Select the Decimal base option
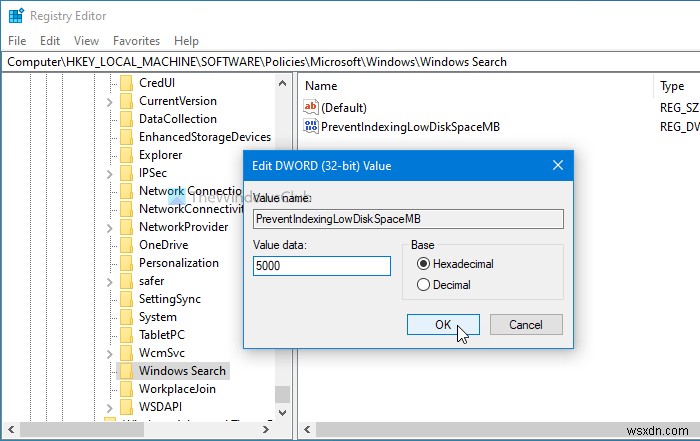 [x=423, y=285]
